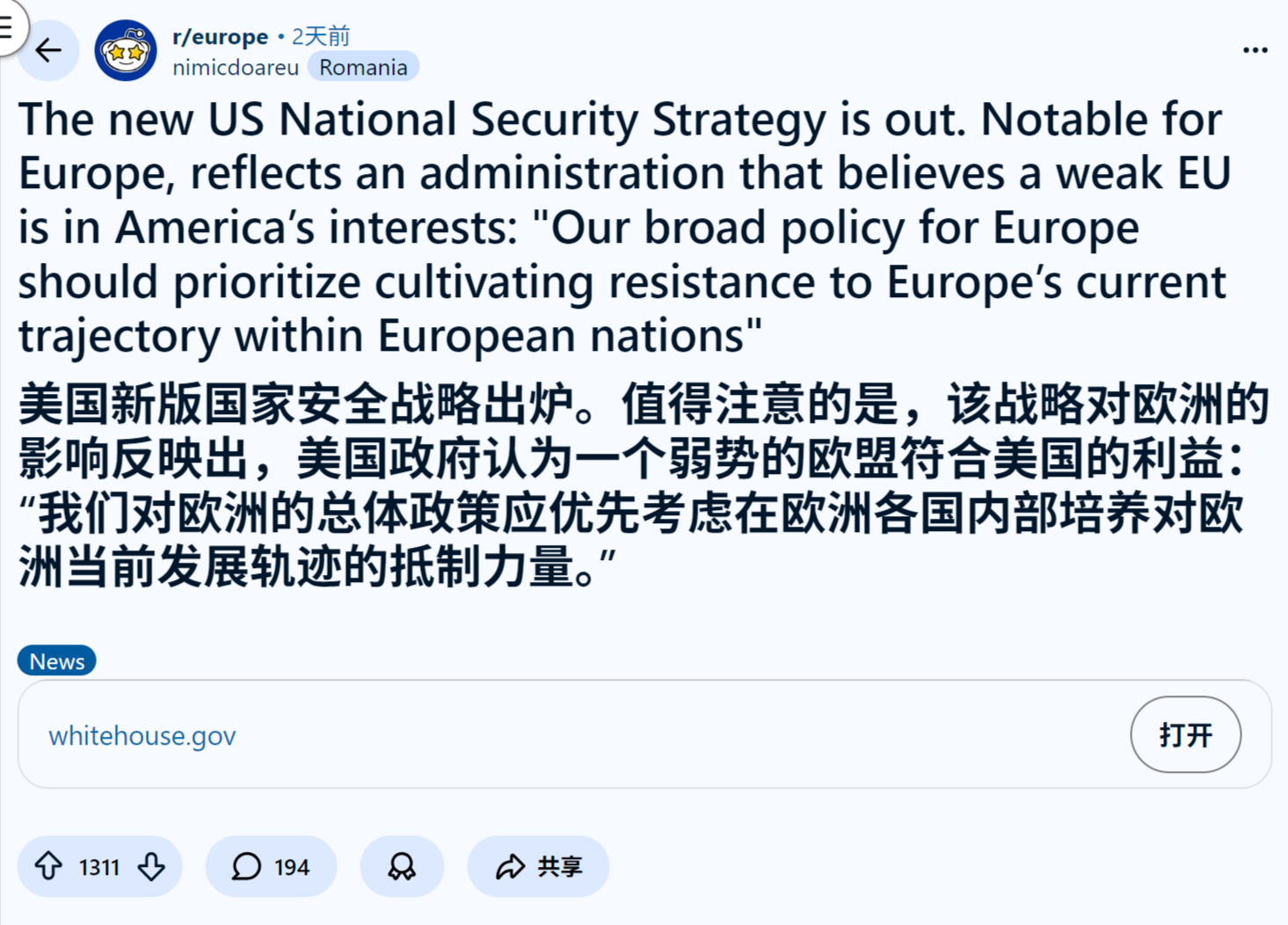The width and height of the screenshot is (1288, 925).
Task: Click the share arrow icon
Action: 510,867
